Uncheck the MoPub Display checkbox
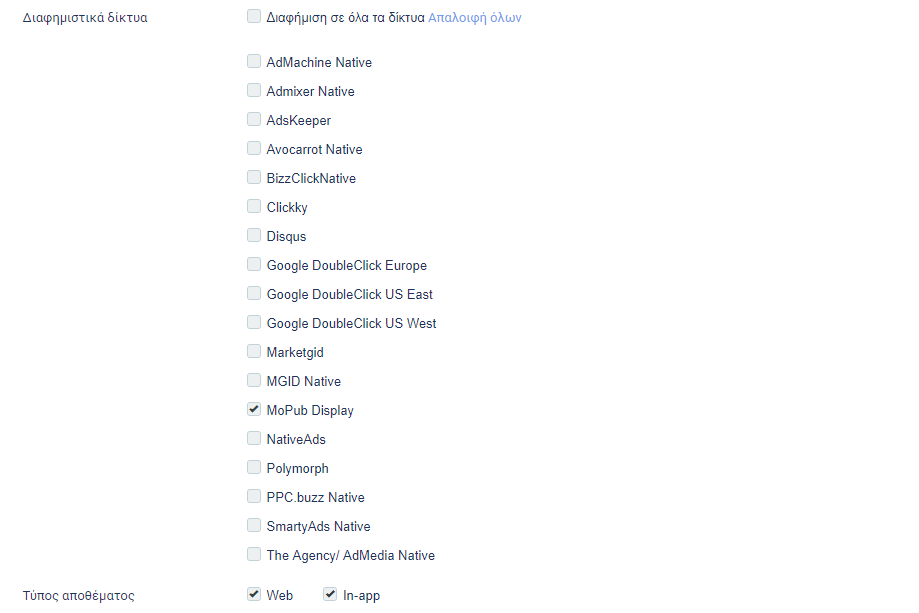 254,409
